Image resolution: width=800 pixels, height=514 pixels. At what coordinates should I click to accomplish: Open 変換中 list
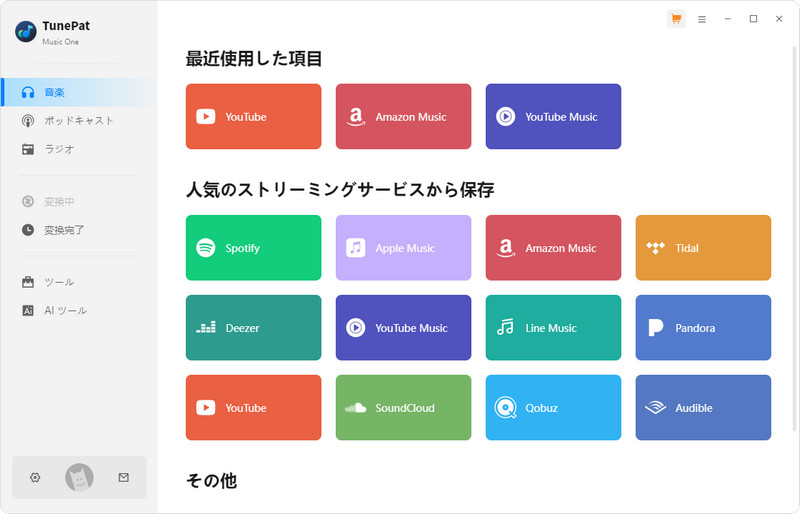pyautogui.click(x=79, y=202)
